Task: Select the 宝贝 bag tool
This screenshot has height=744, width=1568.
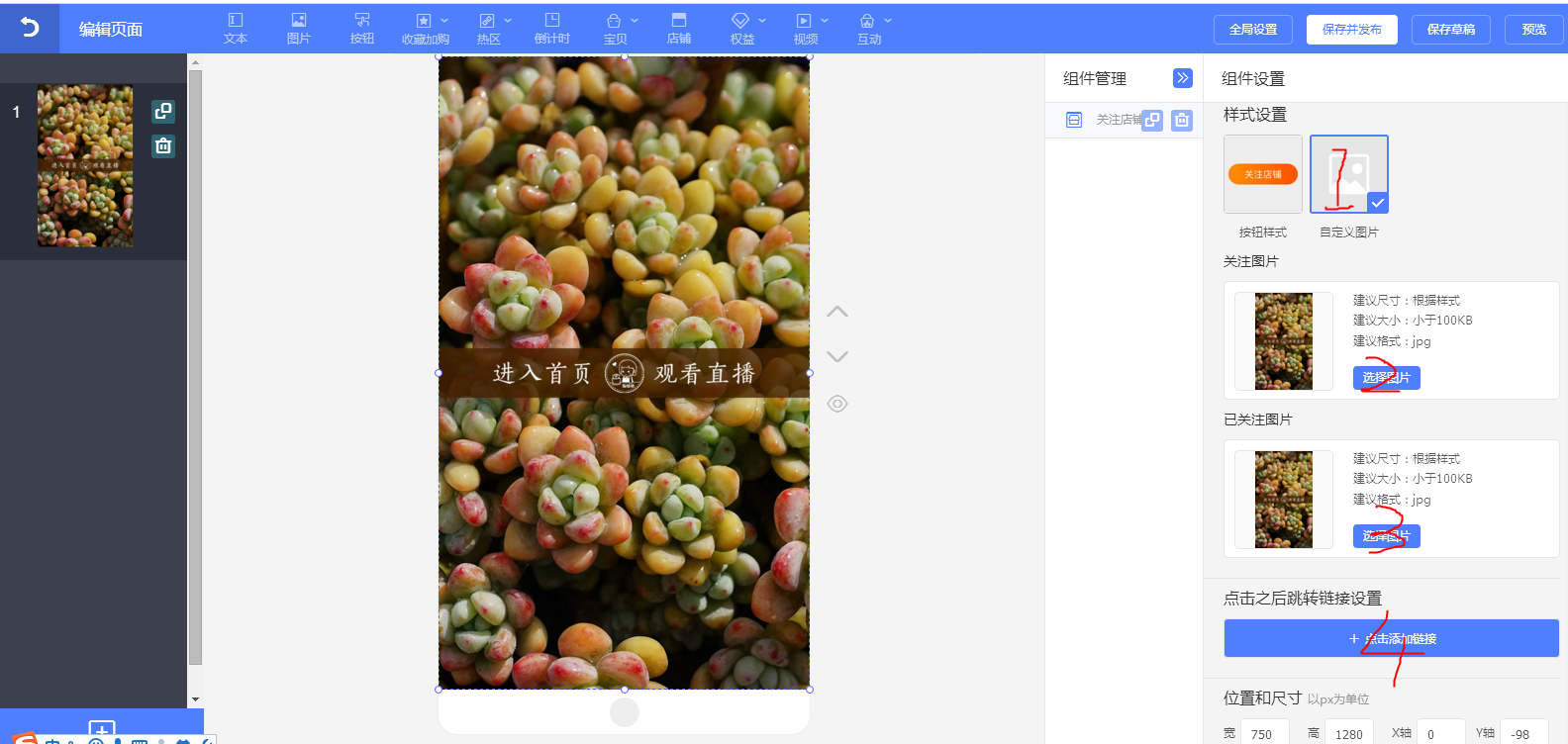Action: click(615, 29)
